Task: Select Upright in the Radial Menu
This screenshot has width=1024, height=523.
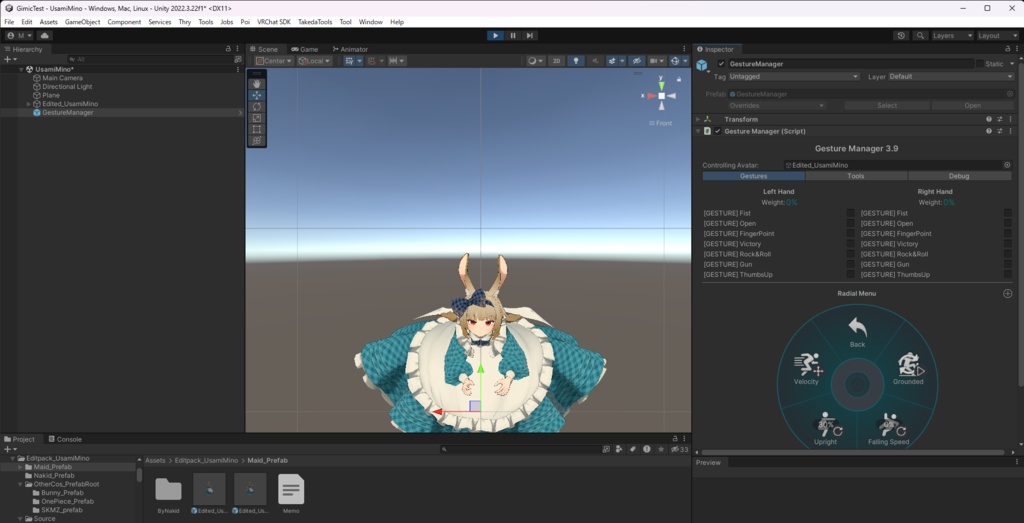Action: tap(825, 429)
